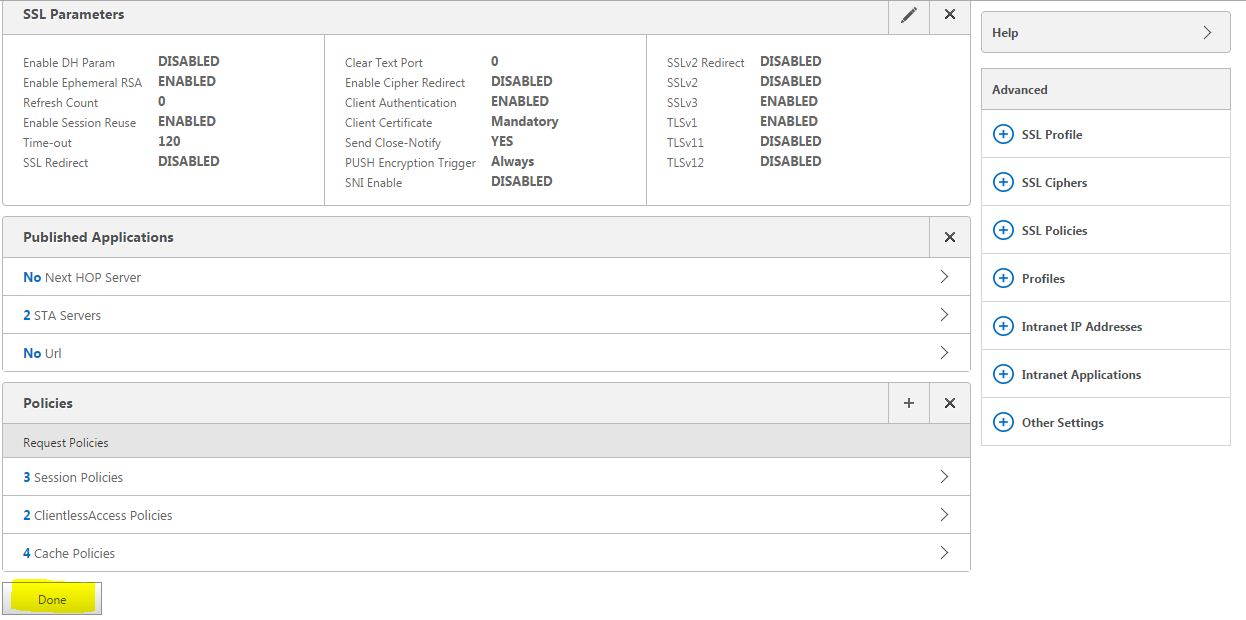1246x620 pixels.
Task: Add Profiles from the Advanced panel
Action: pos(1003,278)
